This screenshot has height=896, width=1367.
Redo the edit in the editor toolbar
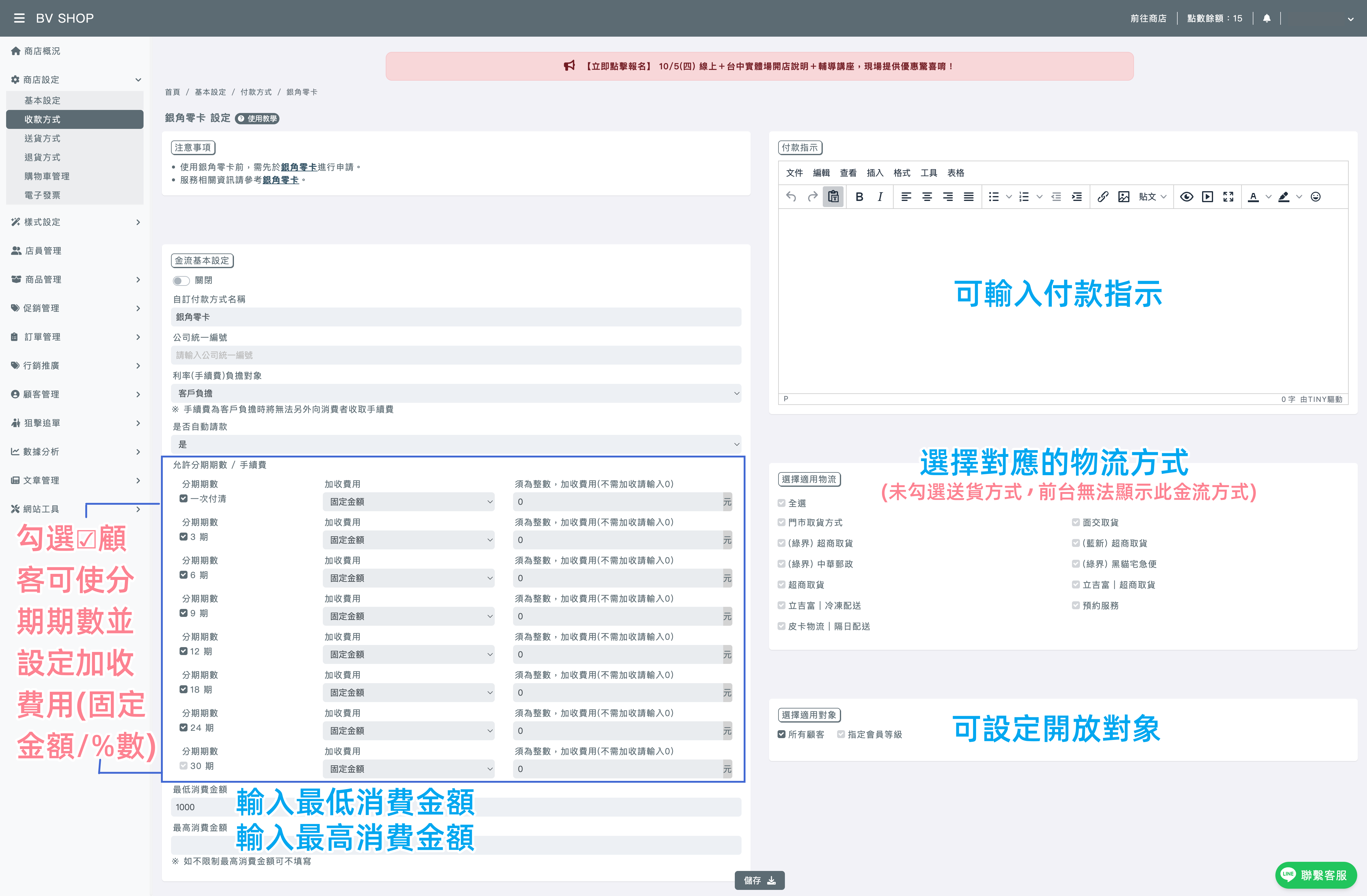(812, 197)
